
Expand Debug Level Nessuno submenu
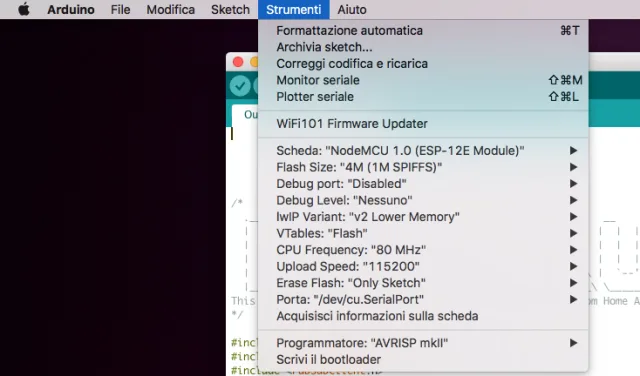(x=423, y=200)
